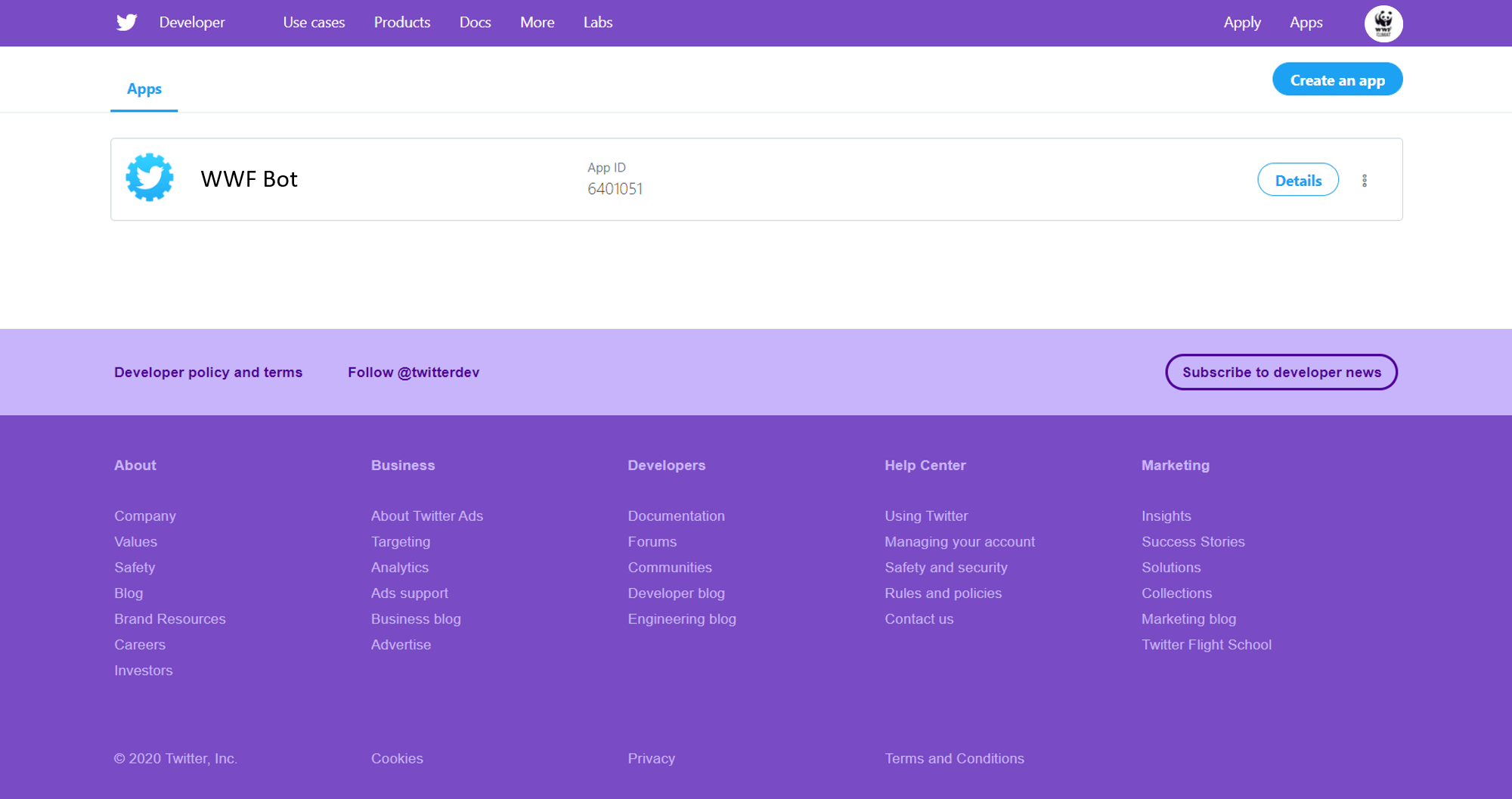Open the Communities link
Screen dimensions: 1512x799
click(670, 568)
